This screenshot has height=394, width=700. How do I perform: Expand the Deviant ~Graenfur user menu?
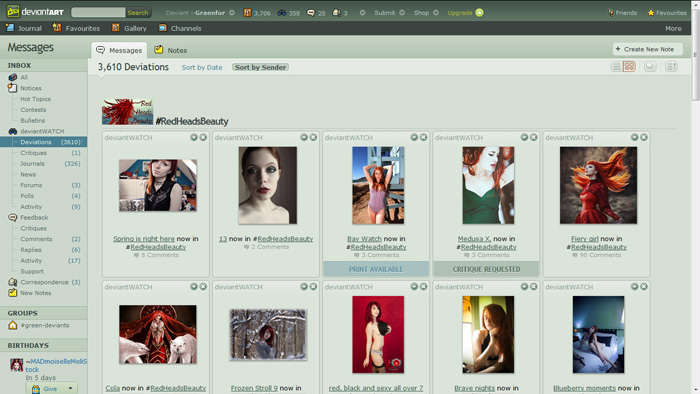click(232, 12)
